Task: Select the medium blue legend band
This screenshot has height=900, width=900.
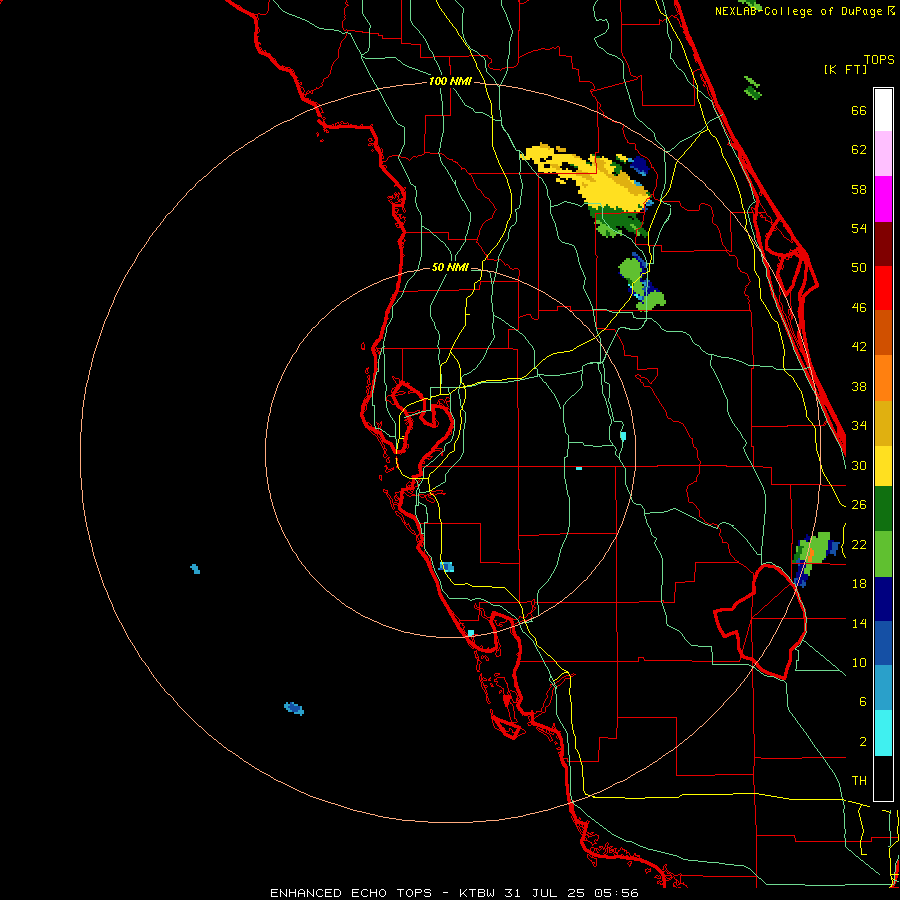Action: pos(883,643)
